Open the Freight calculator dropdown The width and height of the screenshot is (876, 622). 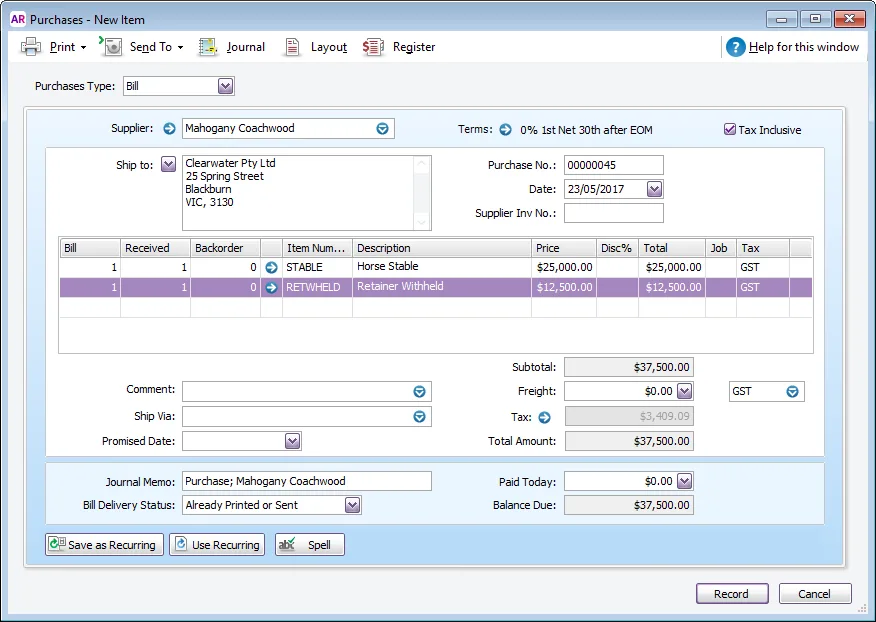[x=684, y=391]
